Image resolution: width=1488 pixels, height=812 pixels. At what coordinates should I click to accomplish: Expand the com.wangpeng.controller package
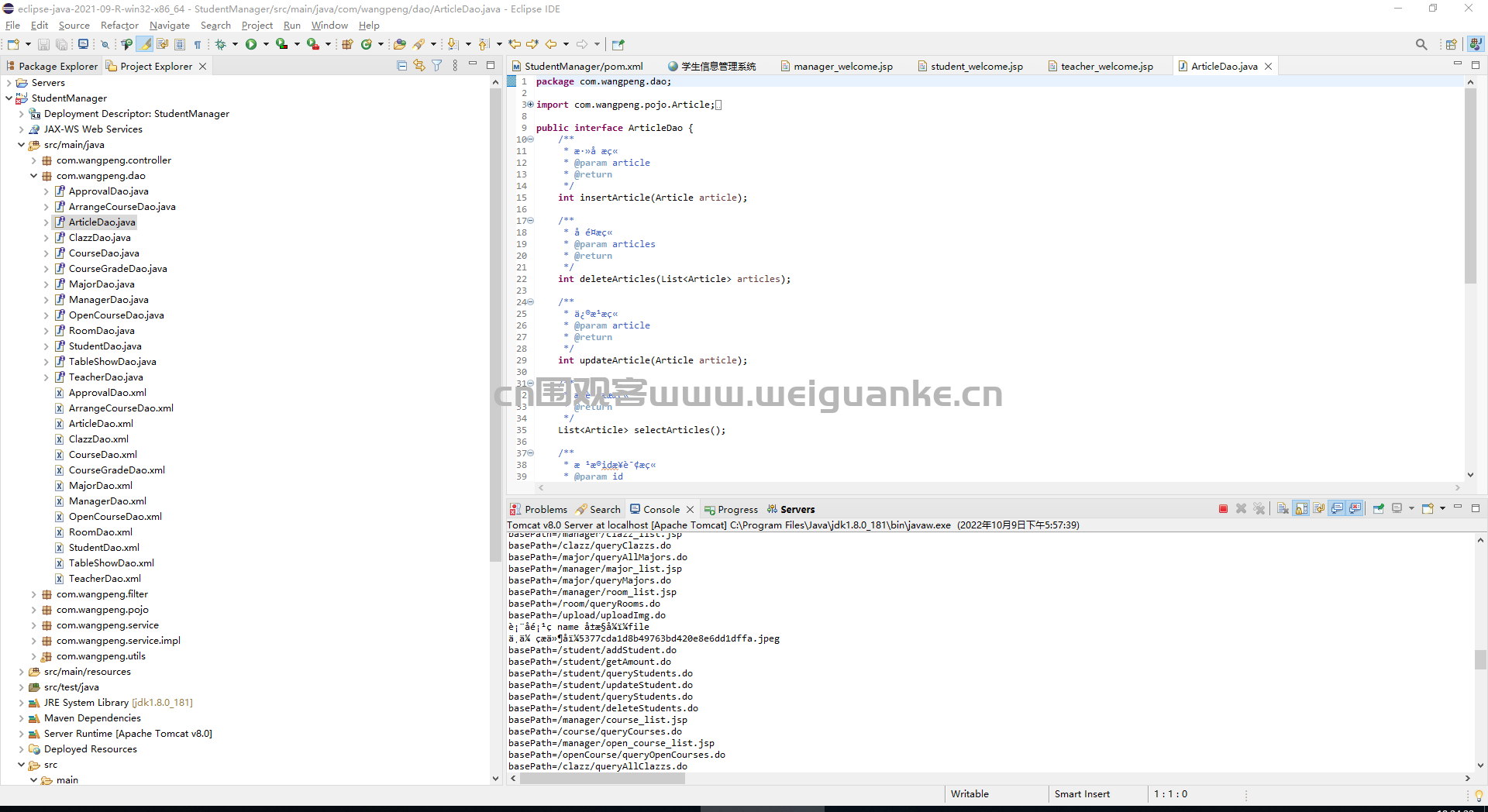tap(33, 160)
